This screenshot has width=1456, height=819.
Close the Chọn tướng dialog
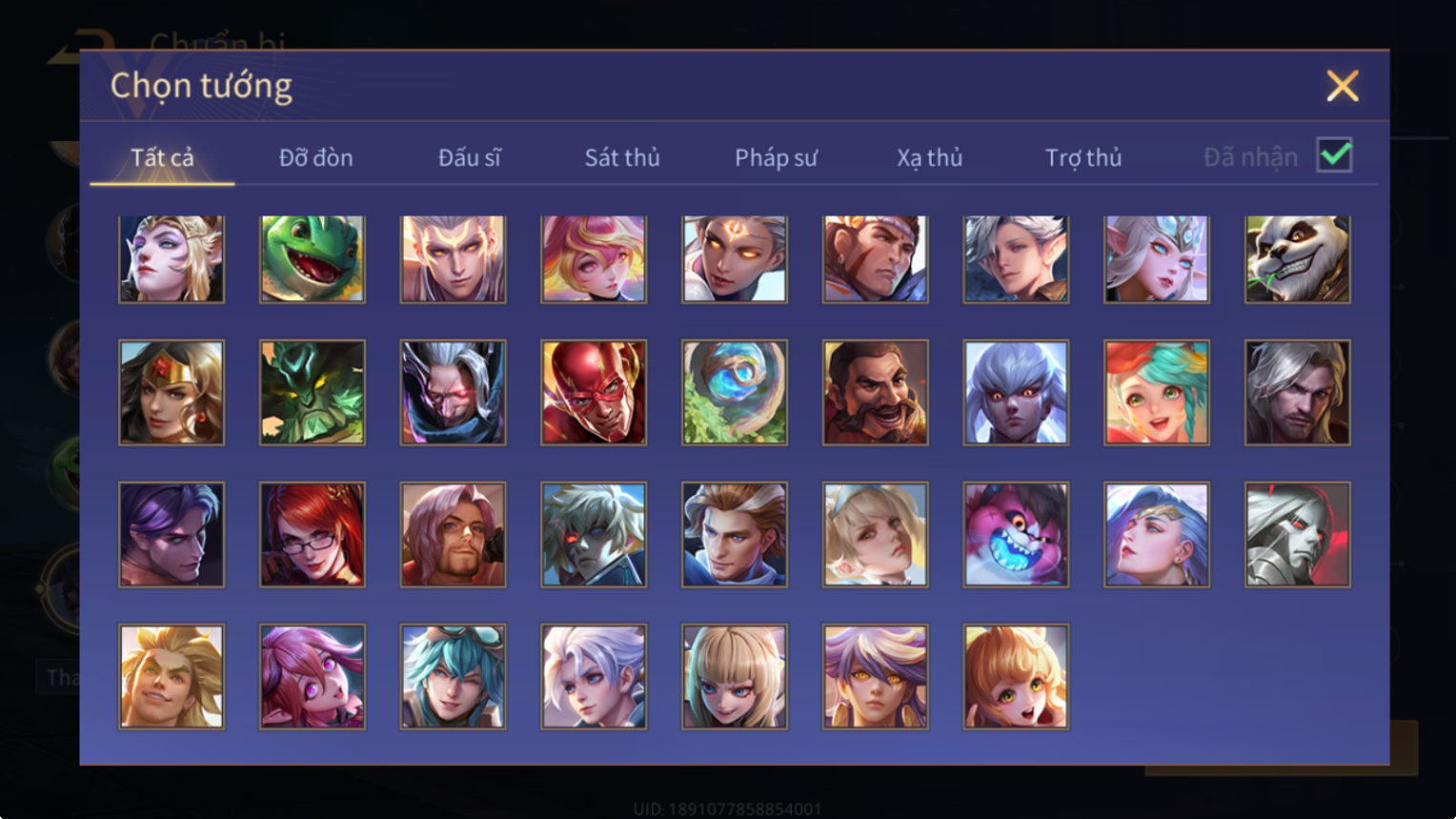click(x=1342, y=86)
